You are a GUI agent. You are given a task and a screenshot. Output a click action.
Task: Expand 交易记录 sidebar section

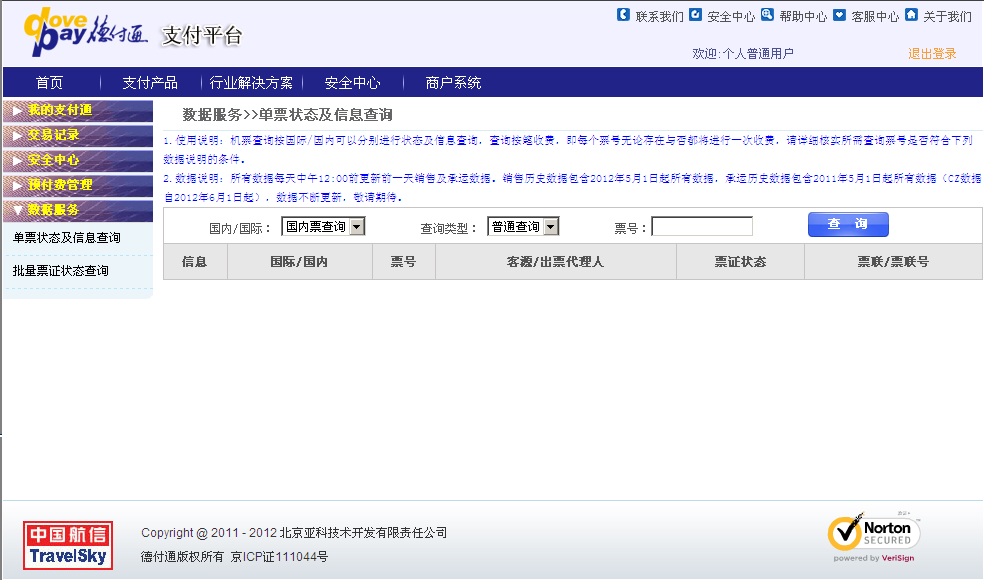point(54,135)
